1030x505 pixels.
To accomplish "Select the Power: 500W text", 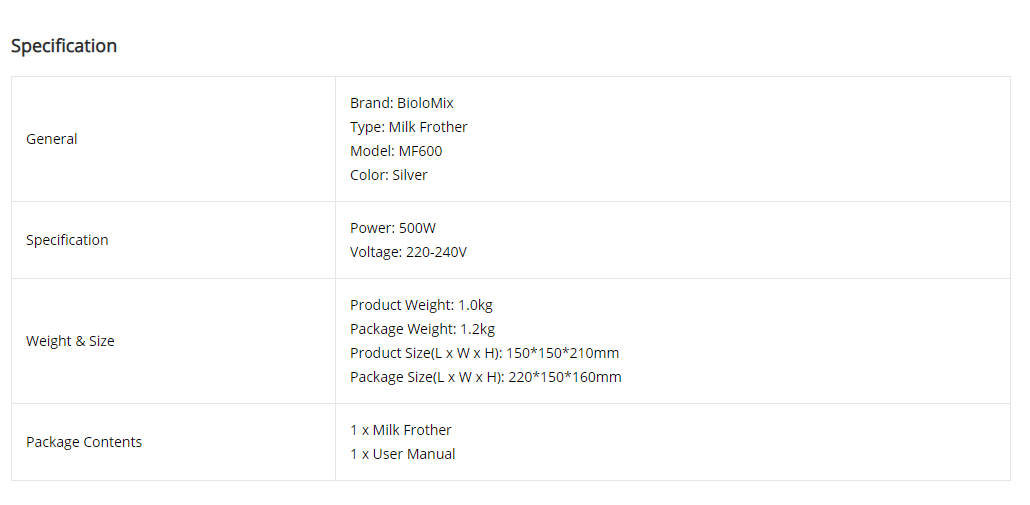I will click(x=393, y=229).
